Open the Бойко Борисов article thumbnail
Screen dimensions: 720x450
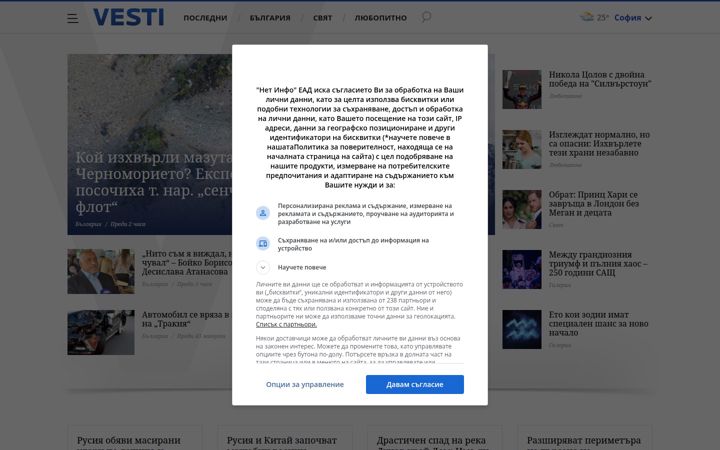tap(101, 271)
